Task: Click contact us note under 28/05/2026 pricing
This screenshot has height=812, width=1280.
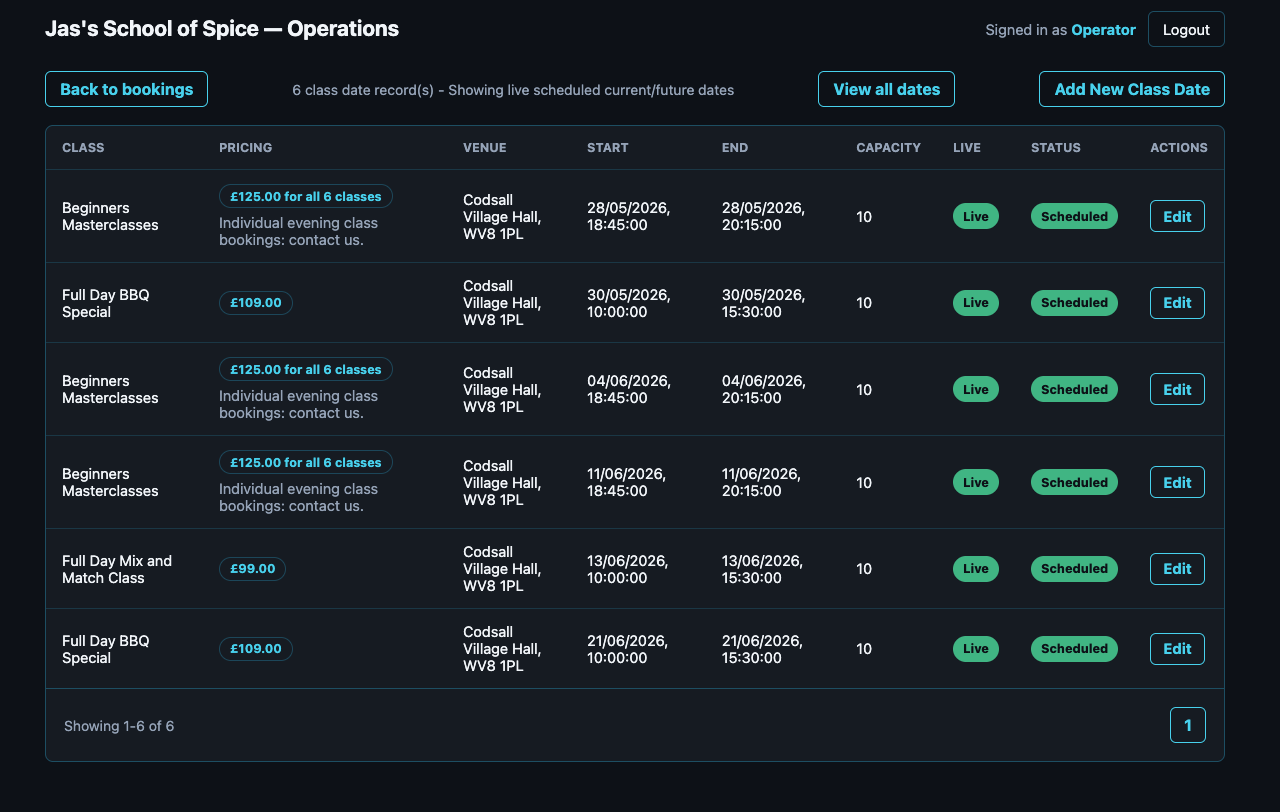Action: (x=299, y=232)
